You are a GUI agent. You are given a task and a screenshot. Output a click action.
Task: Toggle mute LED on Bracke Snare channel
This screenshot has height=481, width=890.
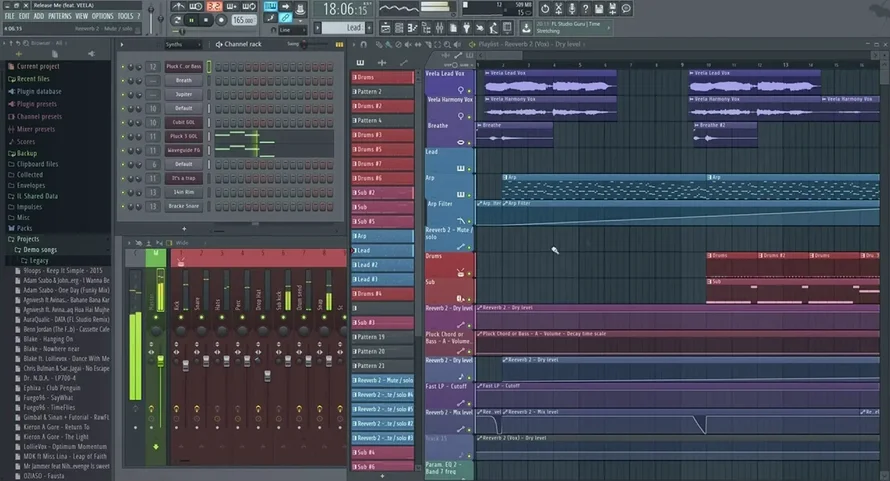125,205
